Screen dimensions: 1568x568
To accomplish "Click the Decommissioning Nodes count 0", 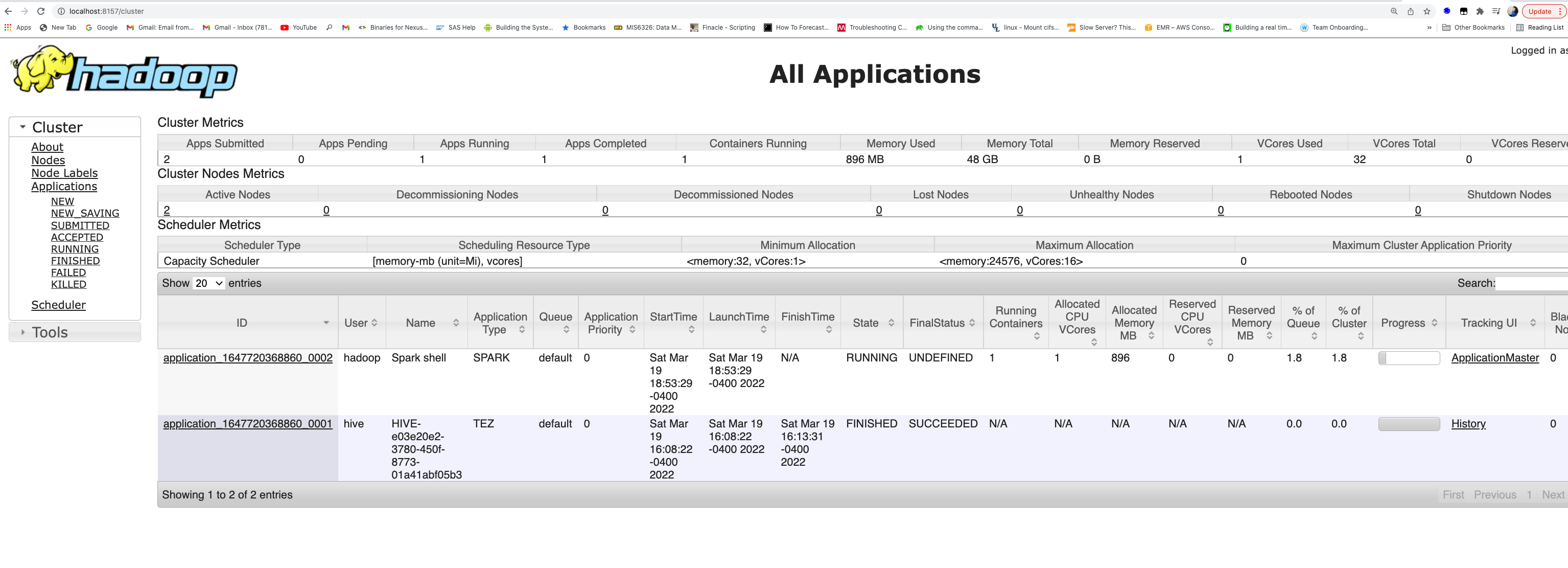I will pyautogui.click(x=326, y=210).
